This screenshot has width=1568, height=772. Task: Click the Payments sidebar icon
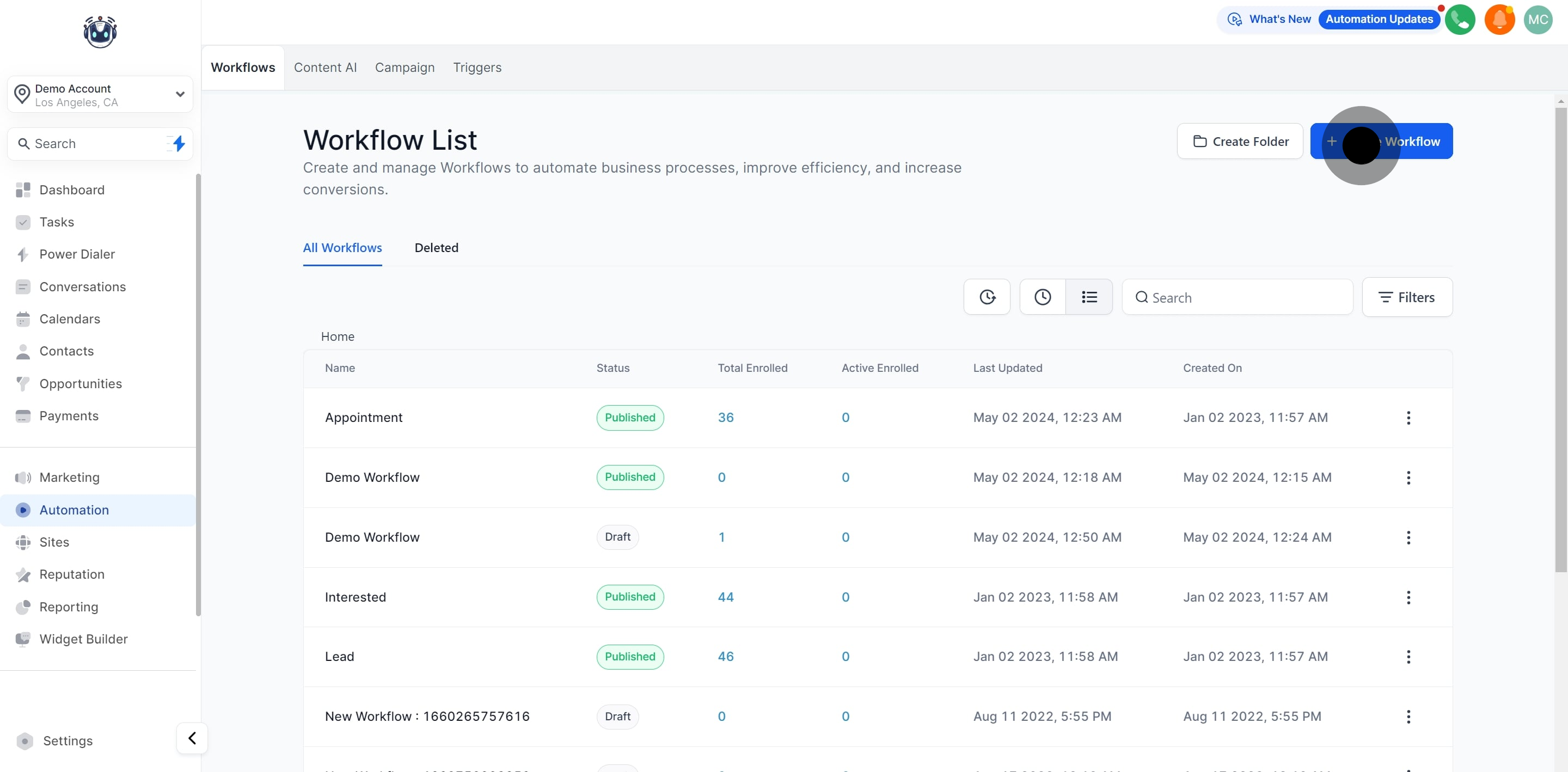(x=22, y=416)
